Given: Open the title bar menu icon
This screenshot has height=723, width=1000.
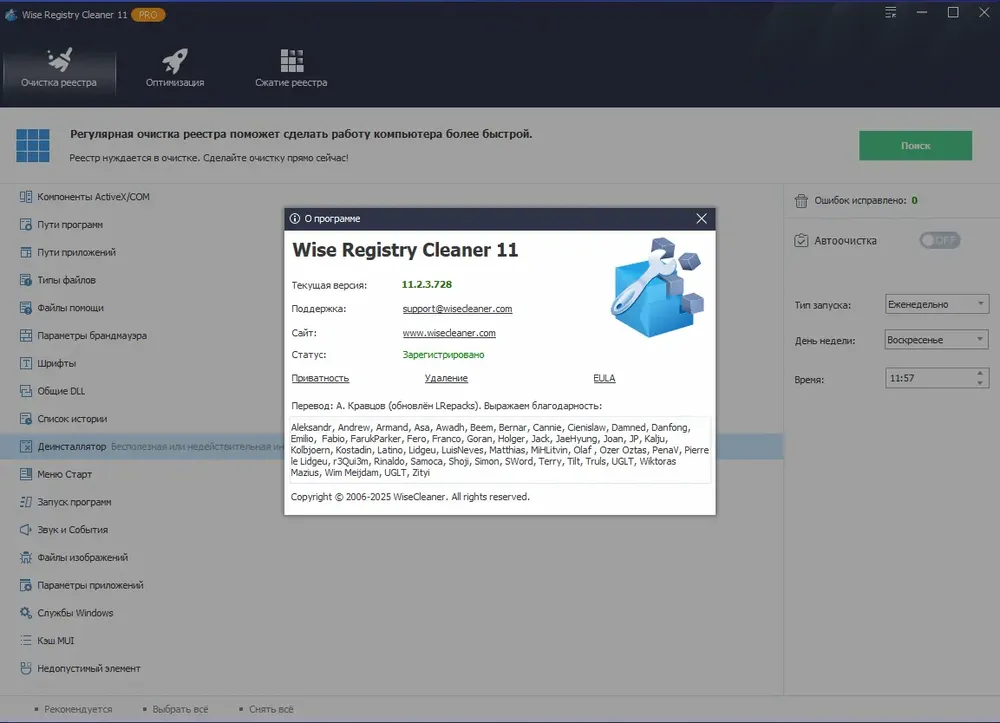Looking at the screenshot, I should [x=891, y=13].
